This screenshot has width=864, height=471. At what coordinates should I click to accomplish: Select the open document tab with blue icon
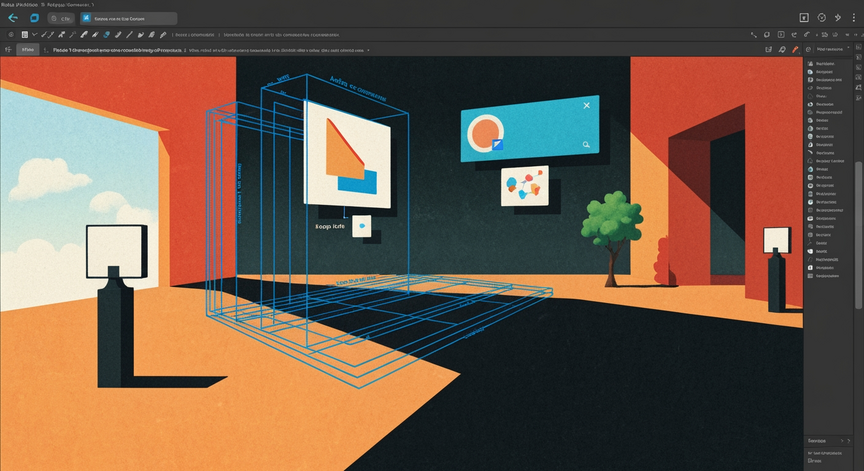(x=129, y=19)
